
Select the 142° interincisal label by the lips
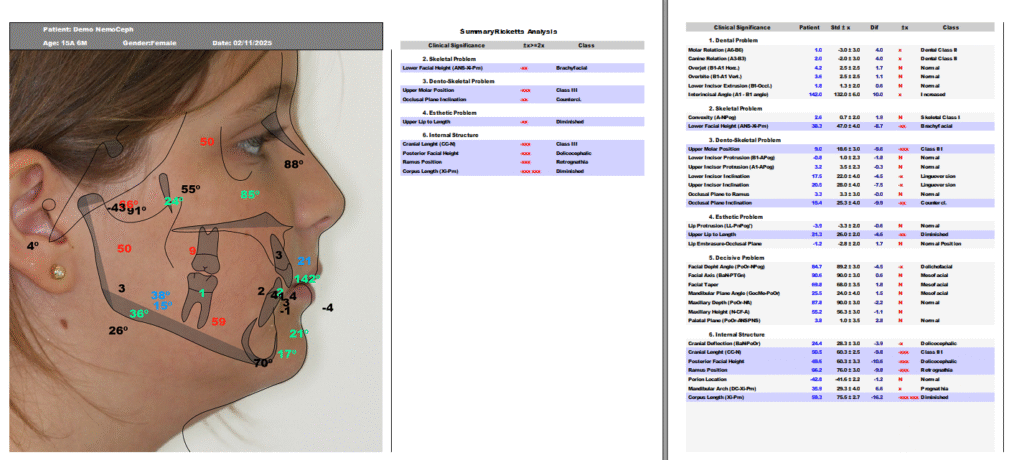click(x=307, y=279)
